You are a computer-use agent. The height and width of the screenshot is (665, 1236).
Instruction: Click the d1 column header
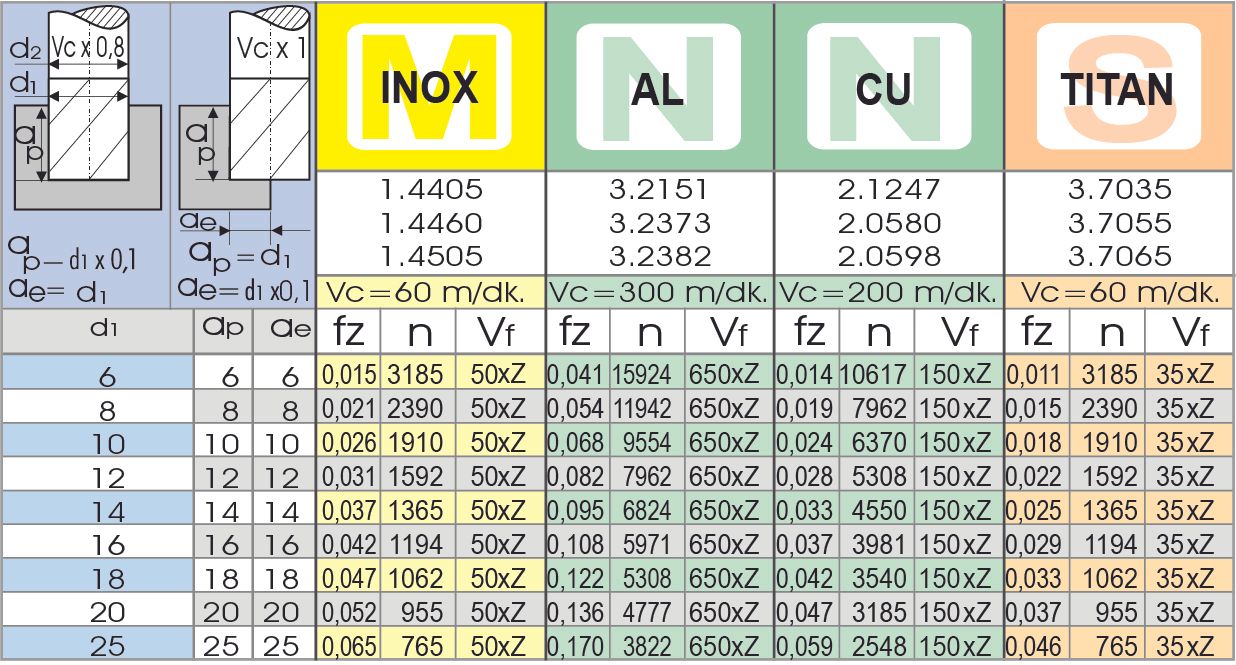tap(98, 330)
